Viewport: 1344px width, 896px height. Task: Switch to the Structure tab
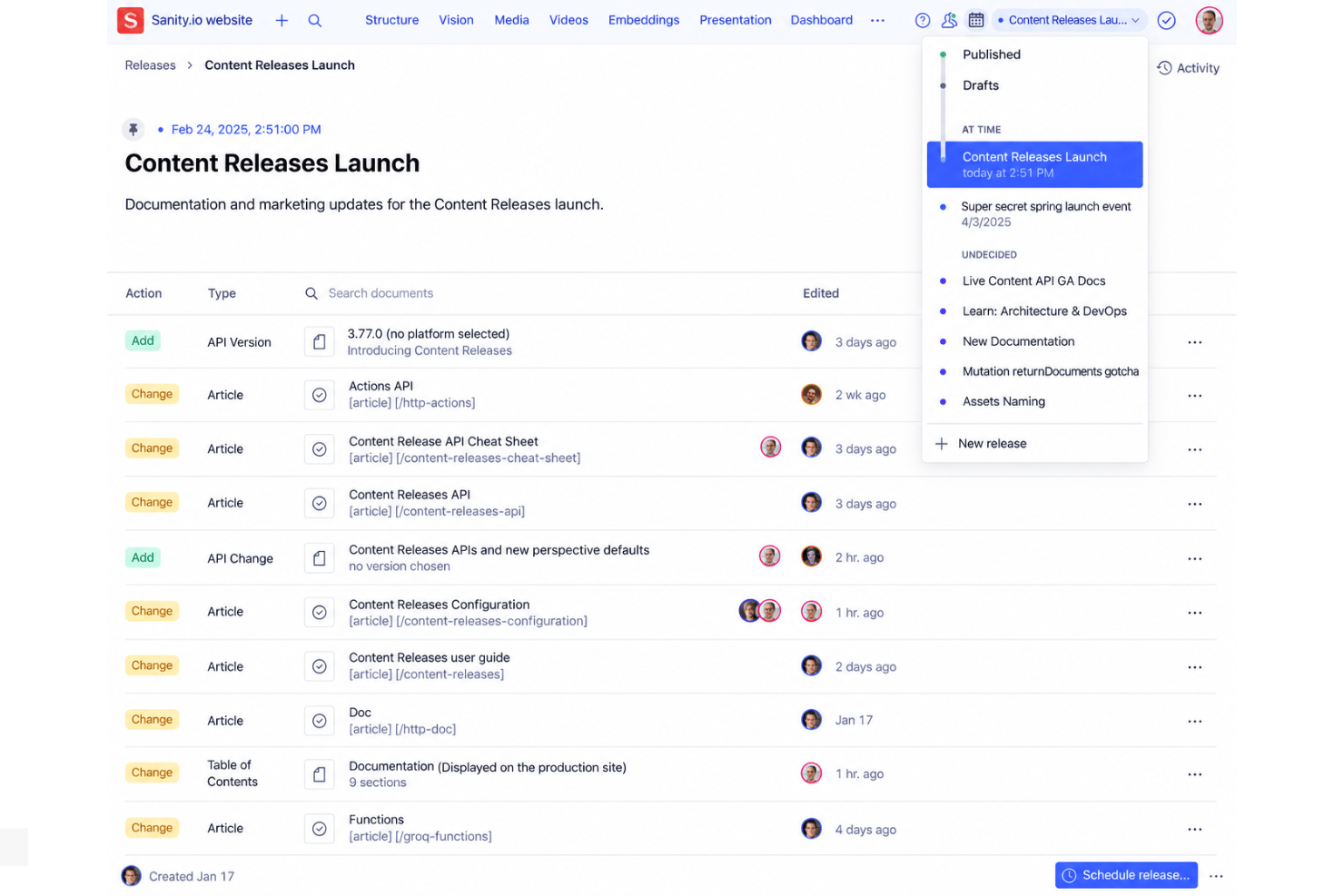pos(392,20)
